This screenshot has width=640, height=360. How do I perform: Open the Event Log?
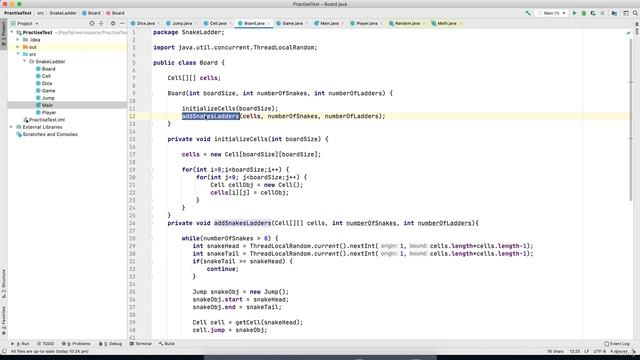point(617,344)
